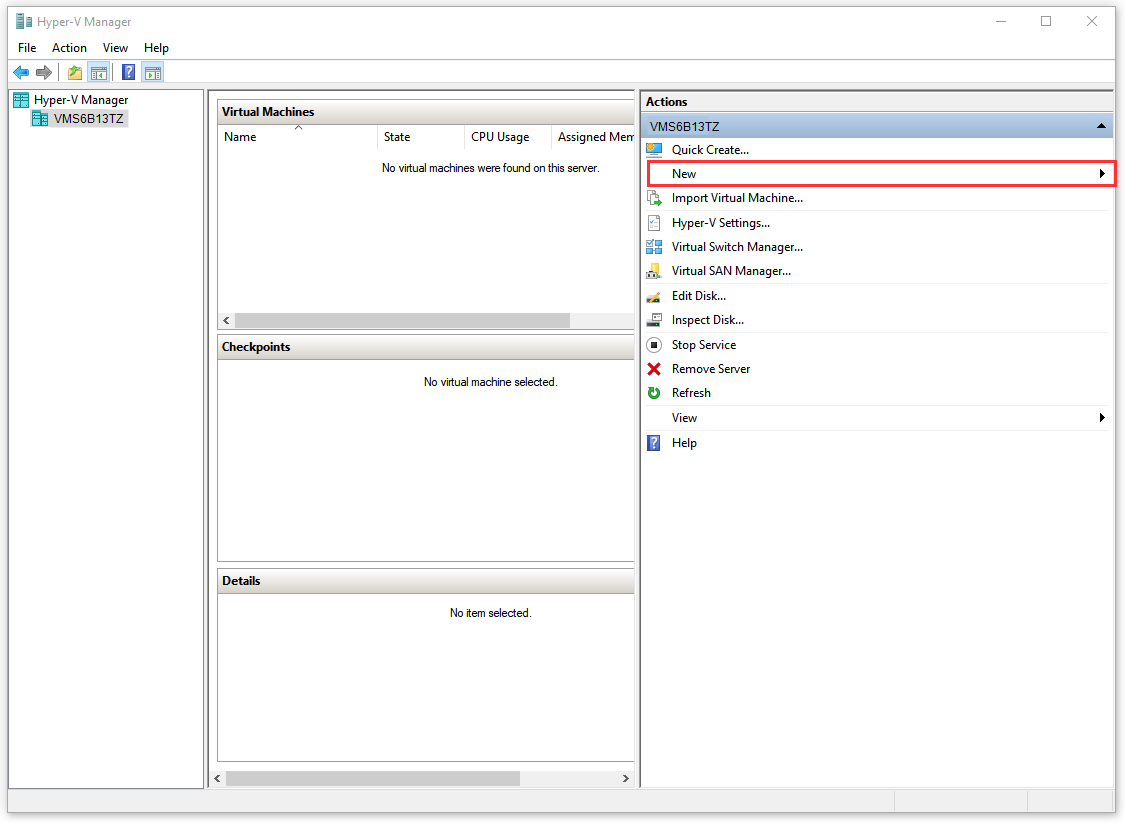Viewport: 1125px width, 823px height.
Task: Click the Virtual SAN Manager icon
Action: click(x=654, y=271)
